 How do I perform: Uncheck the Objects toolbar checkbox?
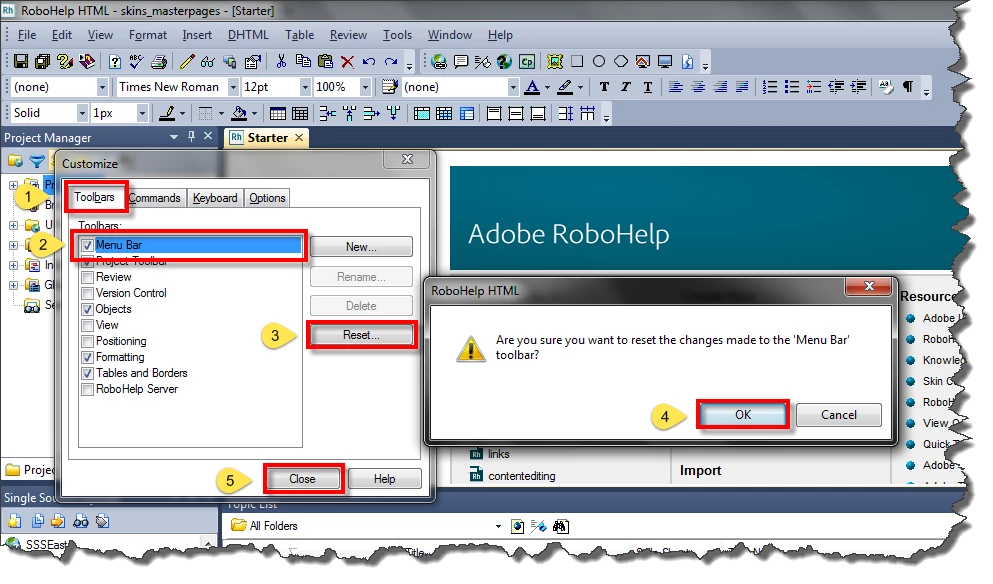87,309
